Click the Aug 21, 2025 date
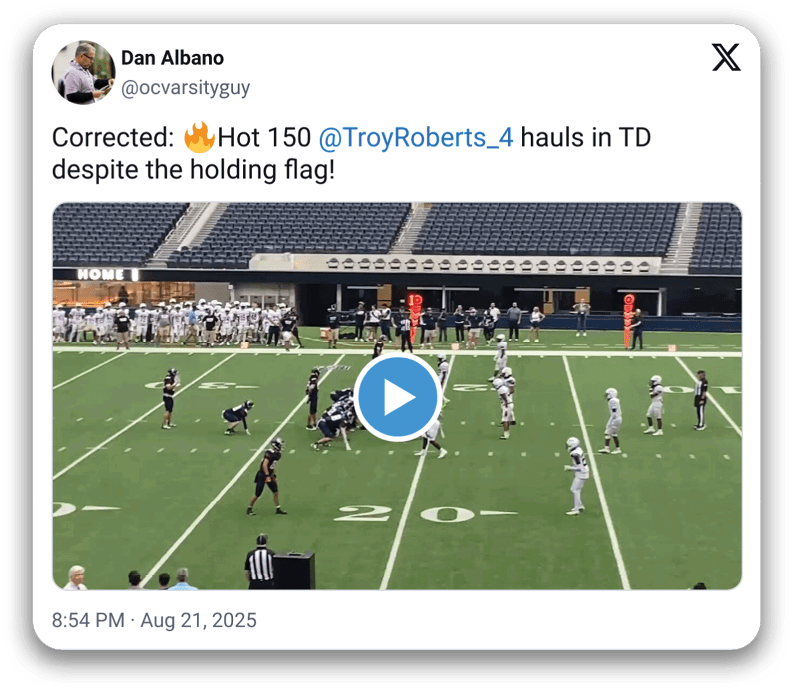 198,620
